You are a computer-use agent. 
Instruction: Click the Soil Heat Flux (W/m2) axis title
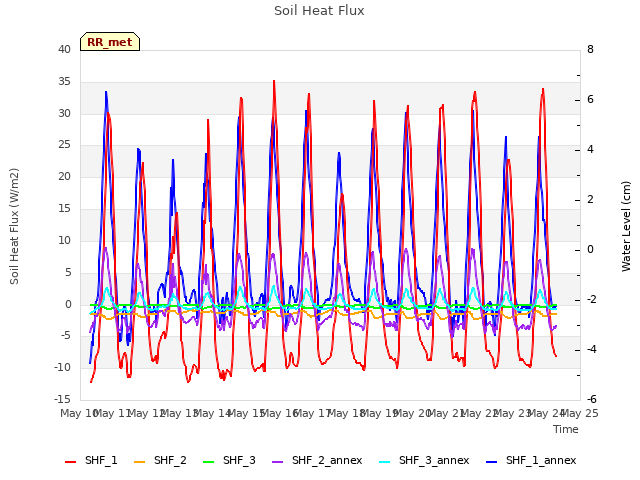coord(14,226)
